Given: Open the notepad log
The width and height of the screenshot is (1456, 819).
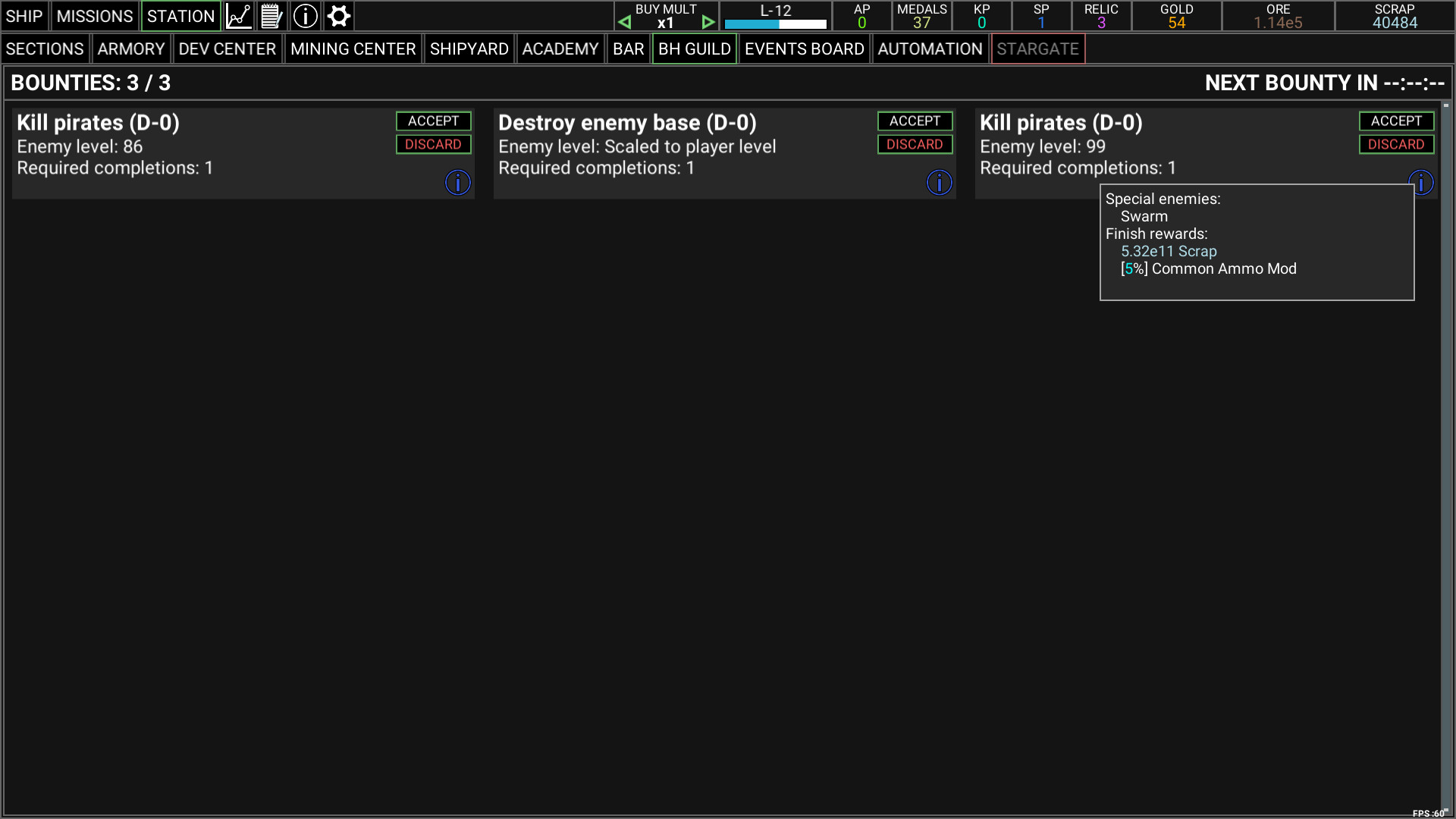Looking at the screenshot, I should point(271,15).
